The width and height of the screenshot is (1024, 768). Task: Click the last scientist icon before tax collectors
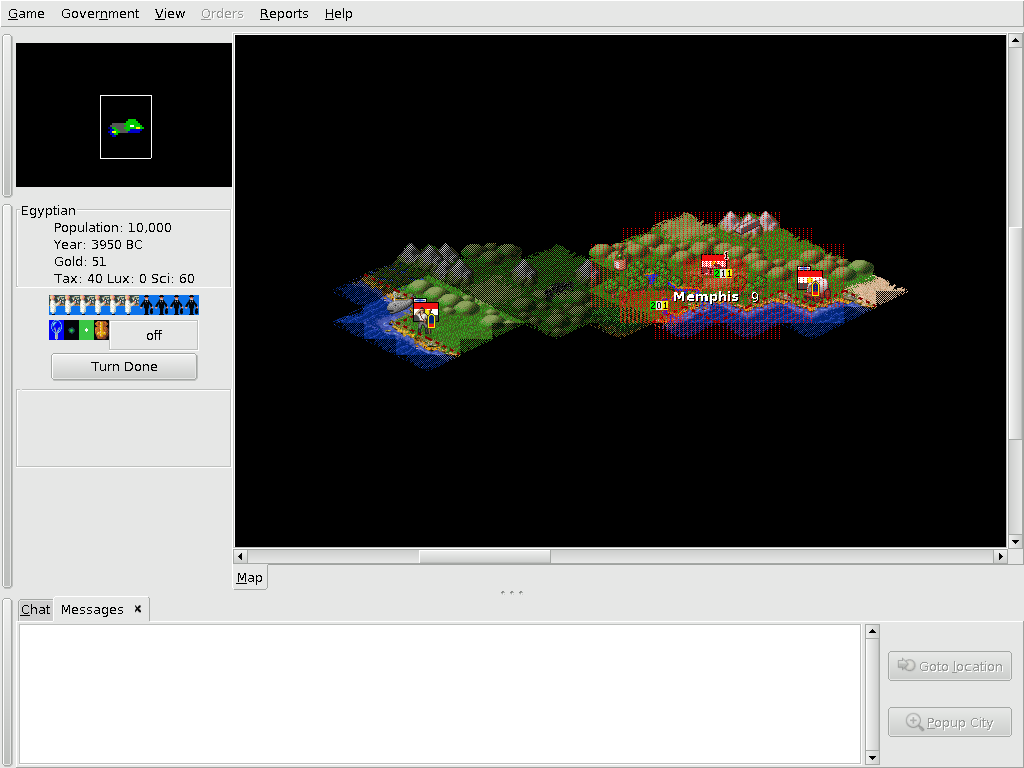click(131, 305)
